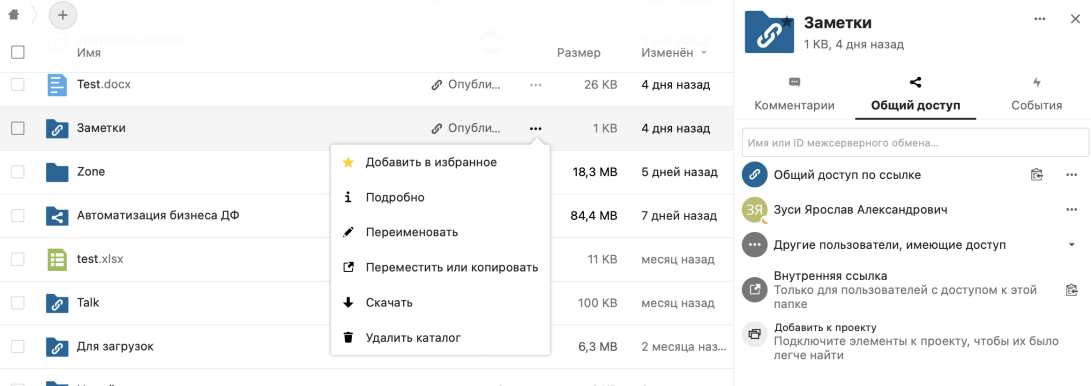Tick the checkbox for Для загрузок

(x=18, y=346)
